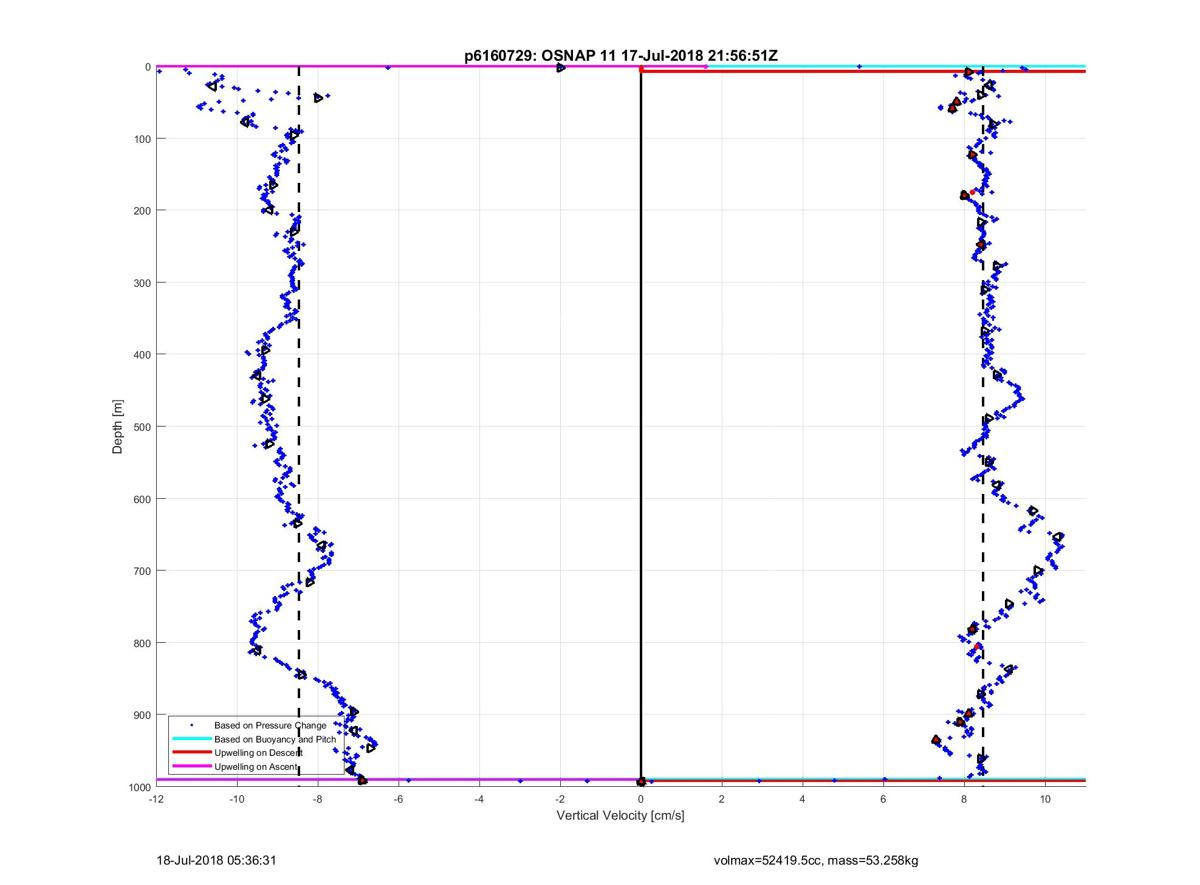Pick the cyan line swatch in legend
The height and width of the screenshot is (885, 1200).
191,738
